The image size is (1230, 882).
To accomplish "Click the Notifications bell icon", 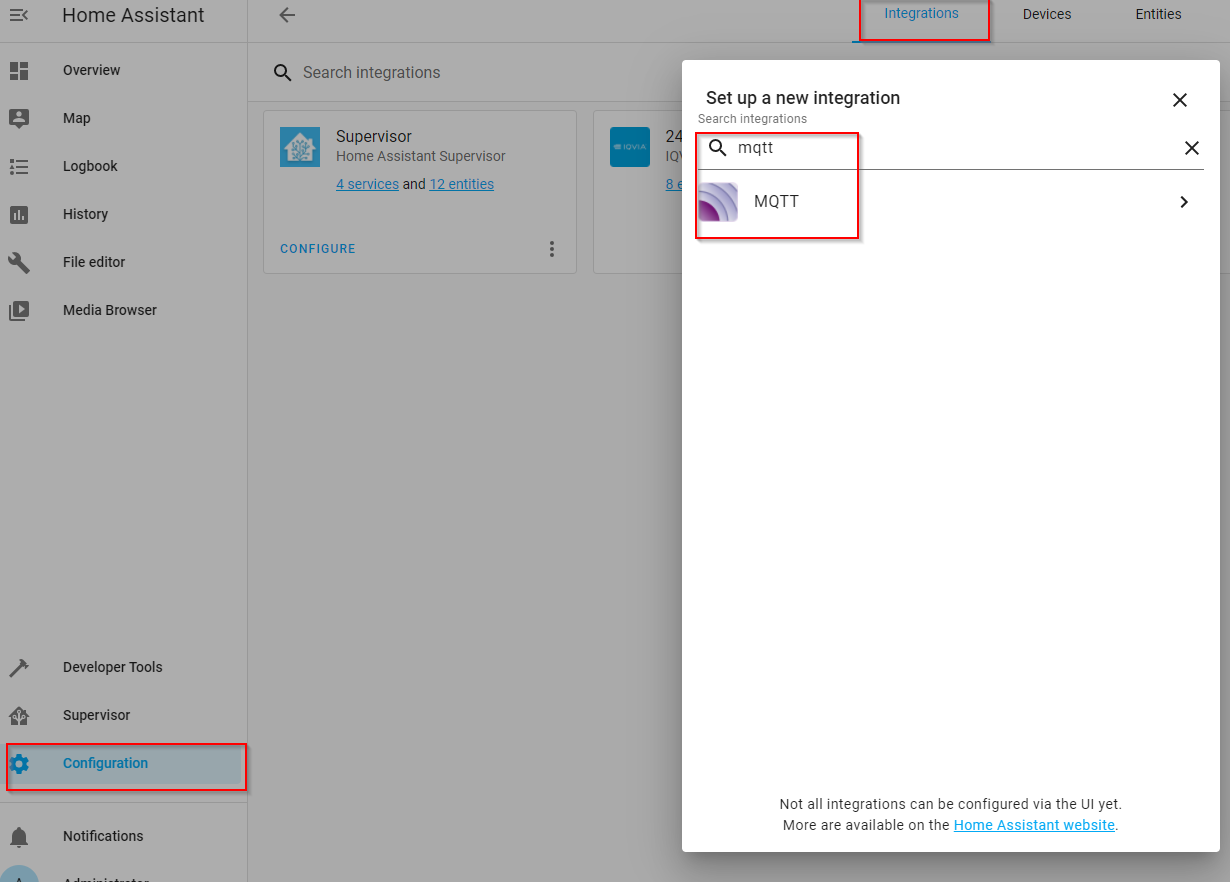I will (19, 836).
